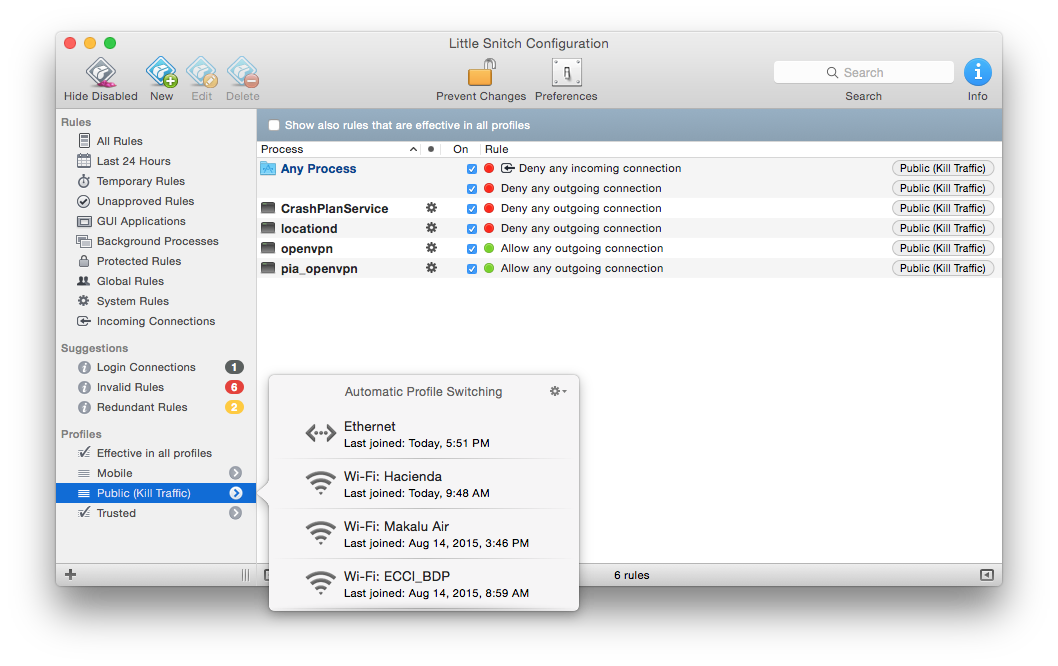
Task: Open Redundant Rules suggestions
Action: click(142, 408)
